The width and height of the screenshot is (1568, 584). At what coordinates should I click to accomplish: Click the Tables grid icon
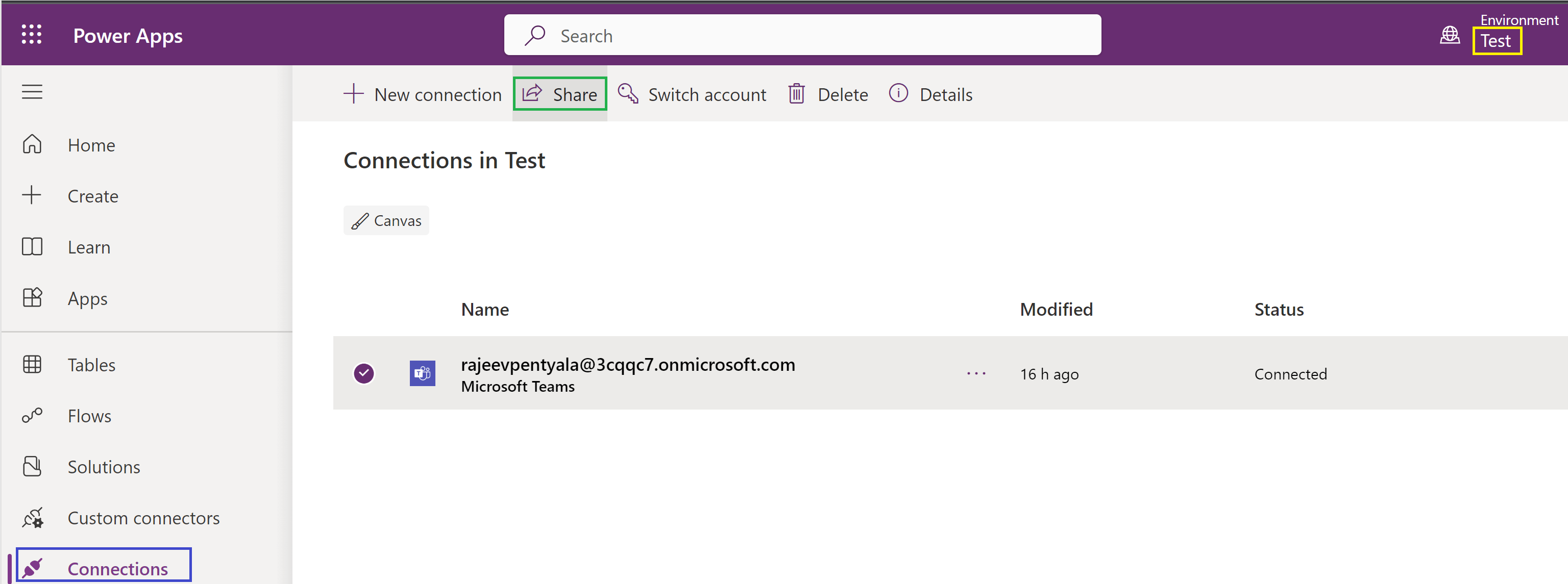click(32, 364)
